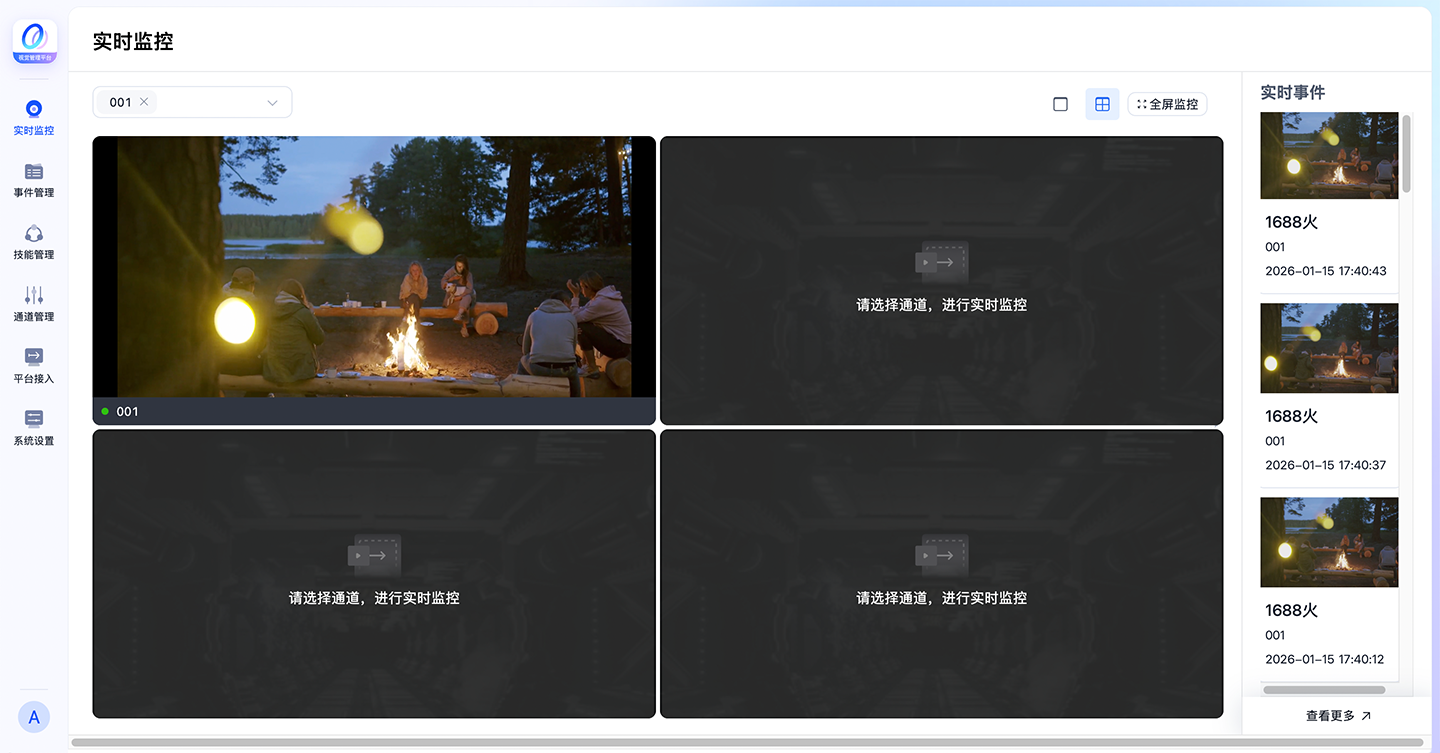Viewport: 1440px width, 753px height.
Task: Click the 实时监控 page title
Action: click(133, 41)
